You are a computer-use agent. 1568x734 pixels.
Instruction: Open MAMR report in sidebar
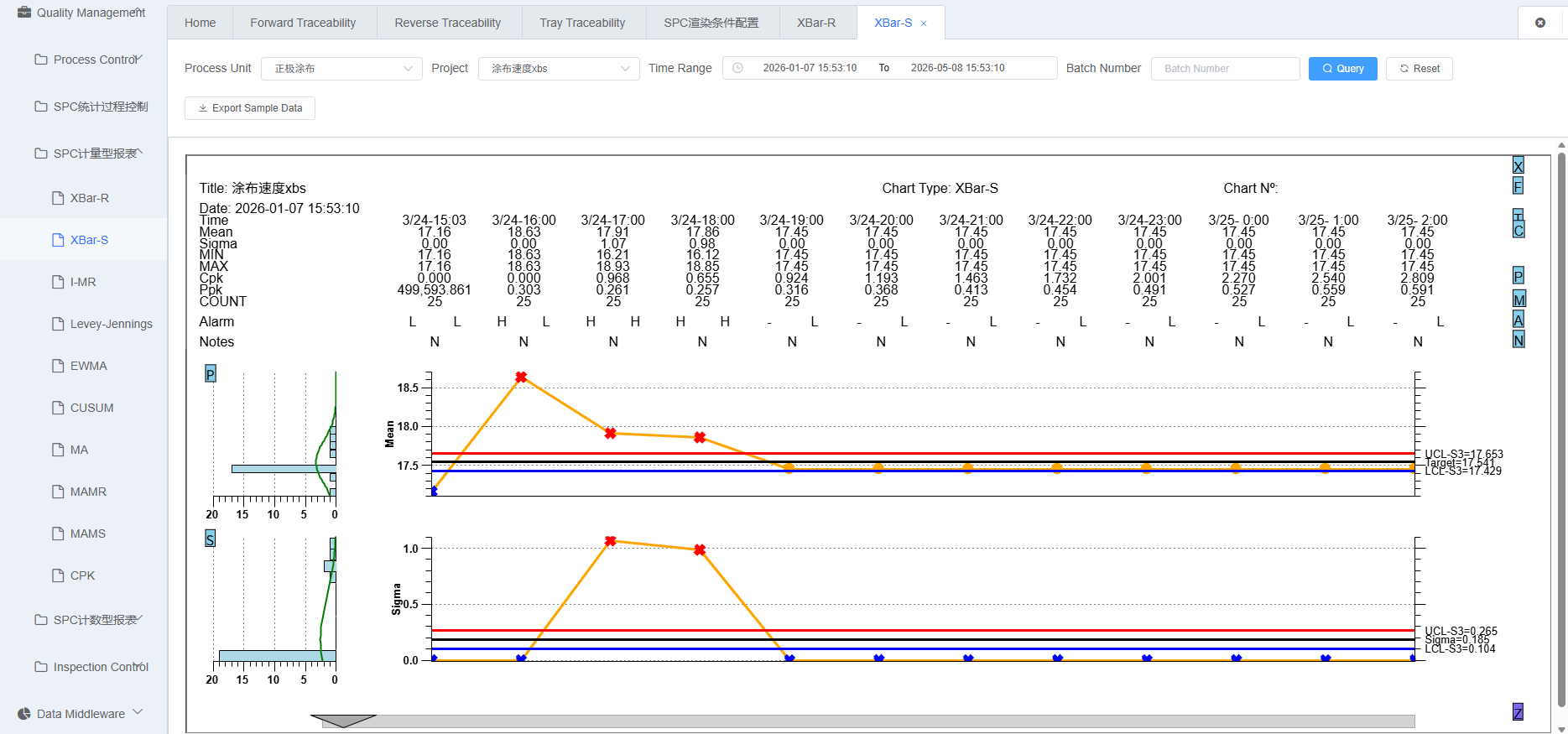[x=84, y=492]
